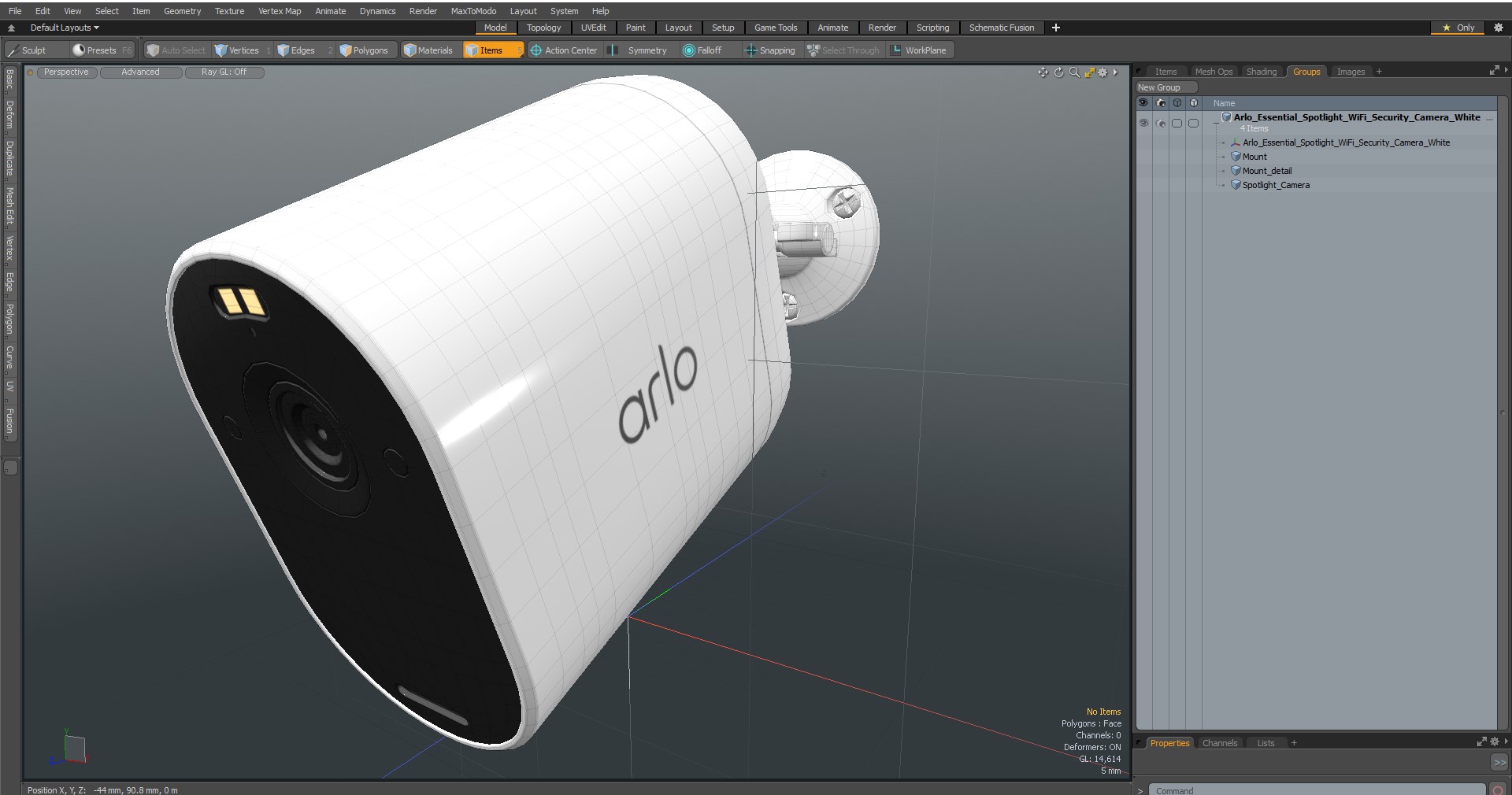Click the Command input field
The image size is (1512, 795).
pyautogui.click(x=1317, y=789)
